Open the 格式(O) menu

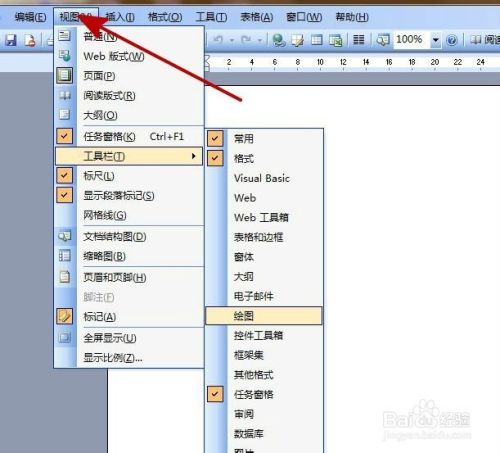point(165,17)
